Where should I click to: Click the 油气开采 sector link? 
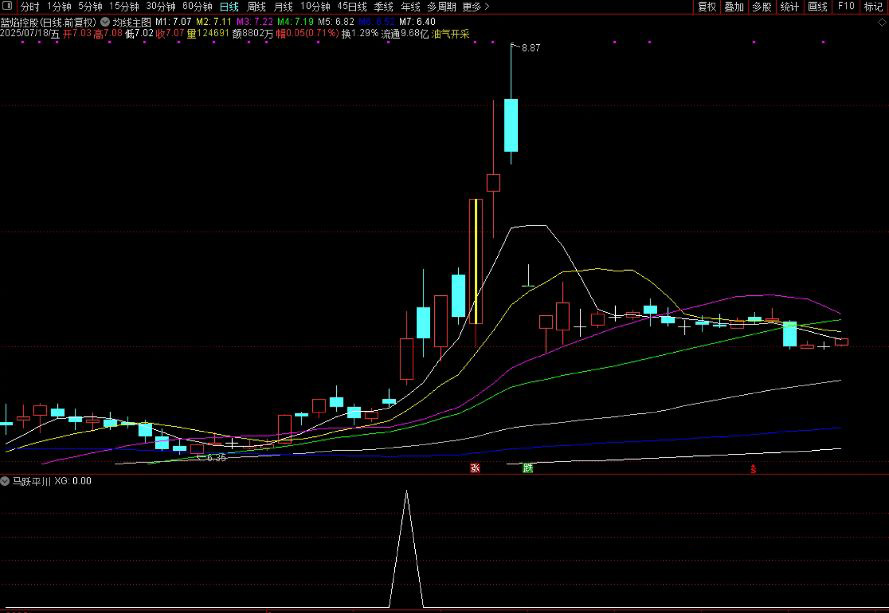tap(450, 33)
